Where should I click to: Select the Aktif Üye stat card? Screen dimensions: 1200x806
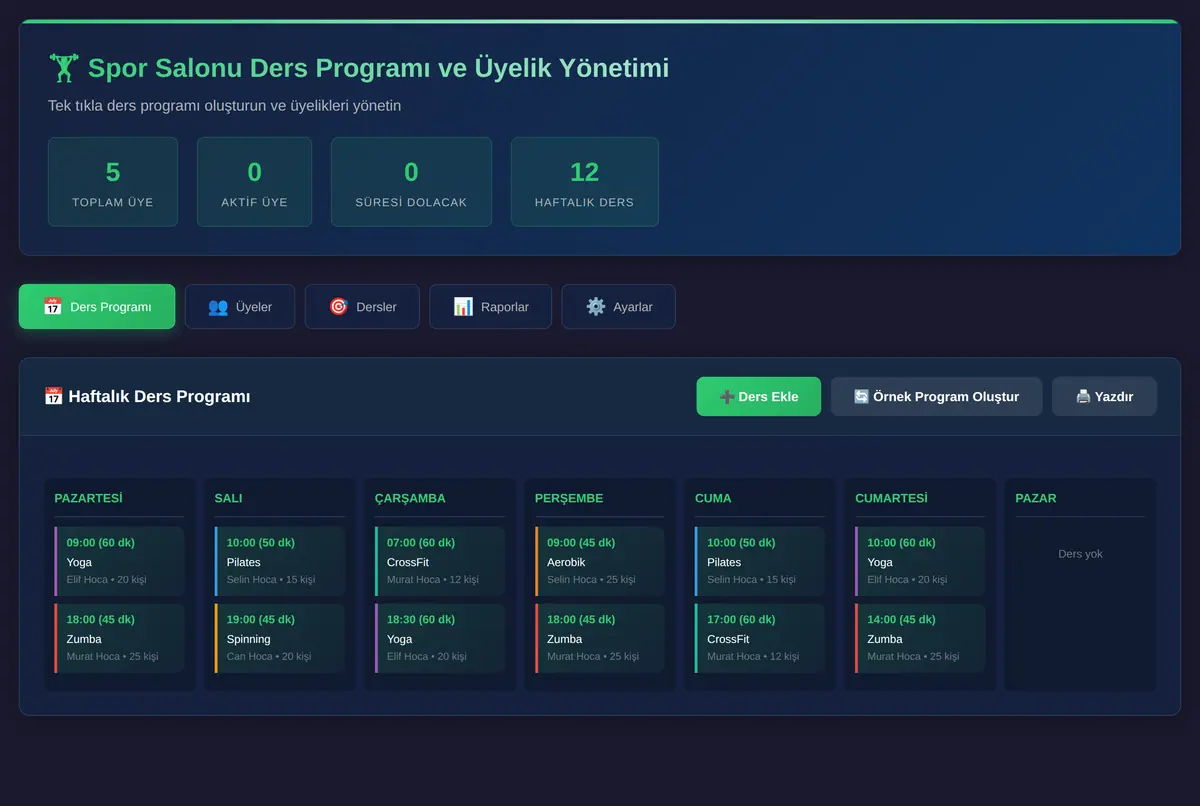click(254, 182)
